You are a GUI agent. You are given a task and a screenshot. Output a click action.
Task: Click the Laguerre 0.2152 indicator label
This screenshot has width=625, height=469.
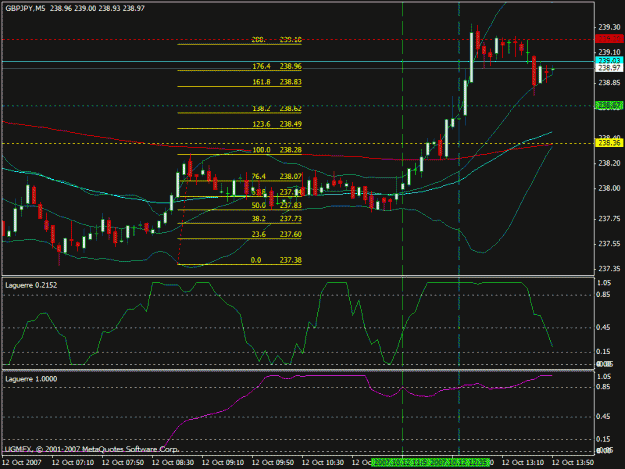[31, 285]
